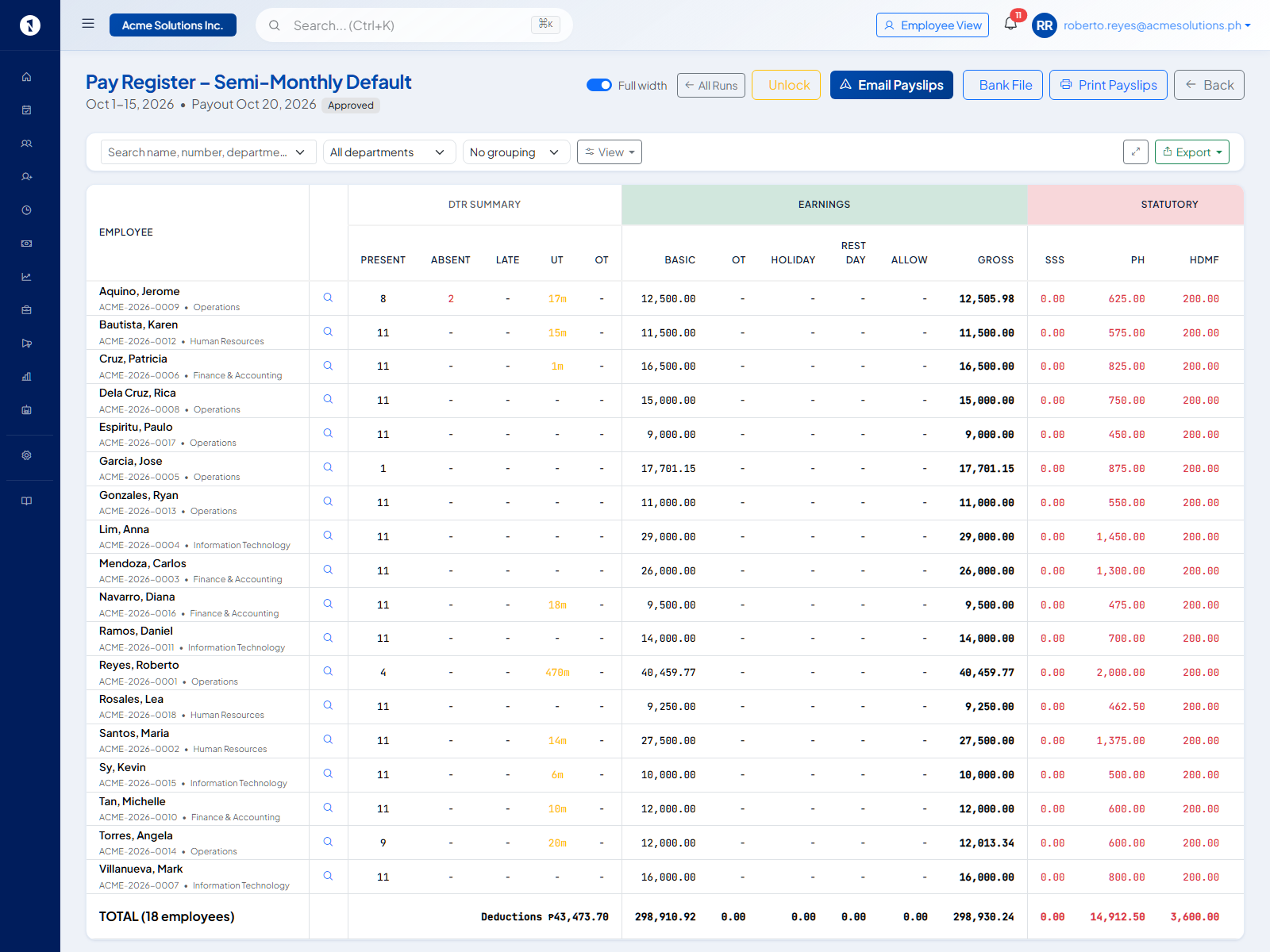Screen dimensions: 1270x952
Task: Open the No grouping dropdown
Action: (516, 152)
